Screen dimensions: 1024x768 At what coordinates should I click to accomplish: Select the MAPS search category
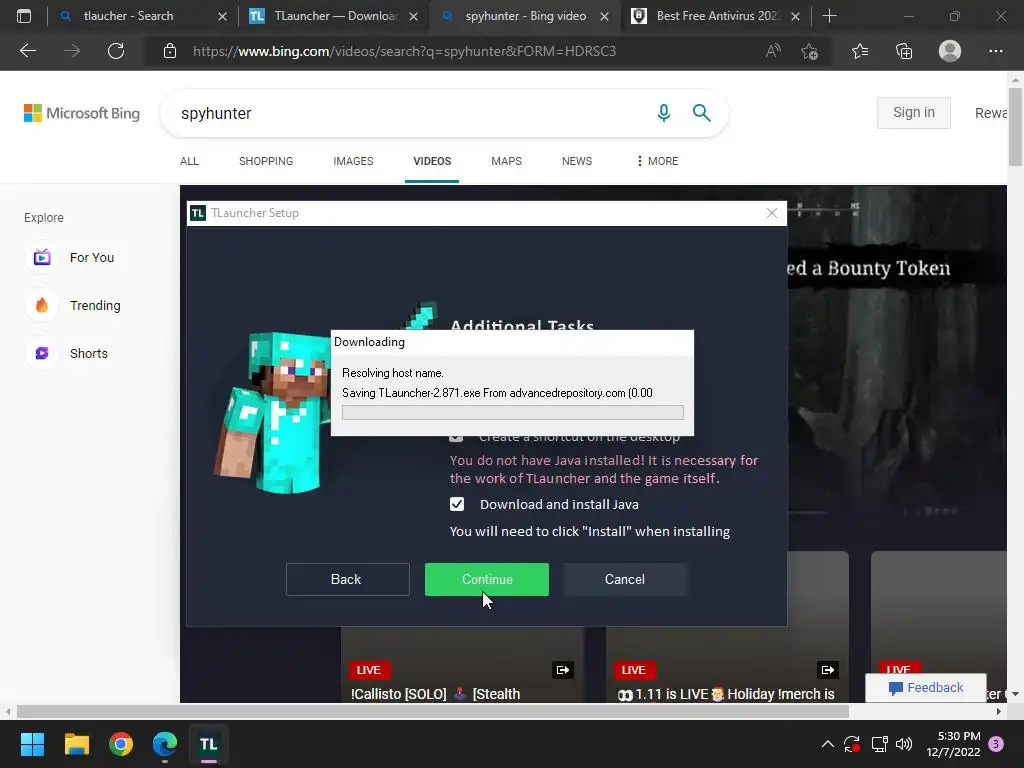[x=506, y=161]
